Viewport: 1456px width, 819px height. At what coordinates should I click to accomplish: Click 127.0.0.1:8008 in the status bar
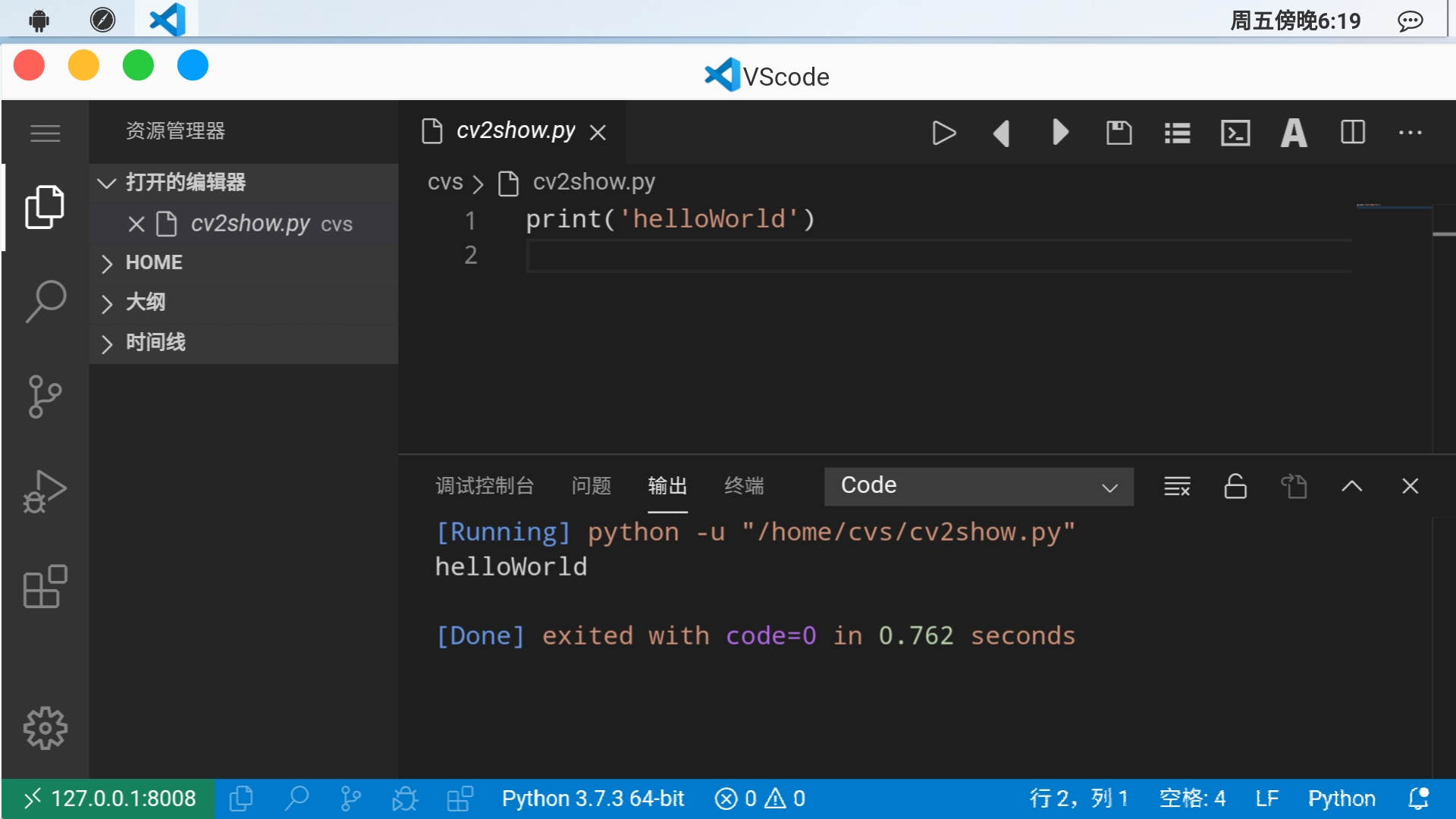(110, 798)
